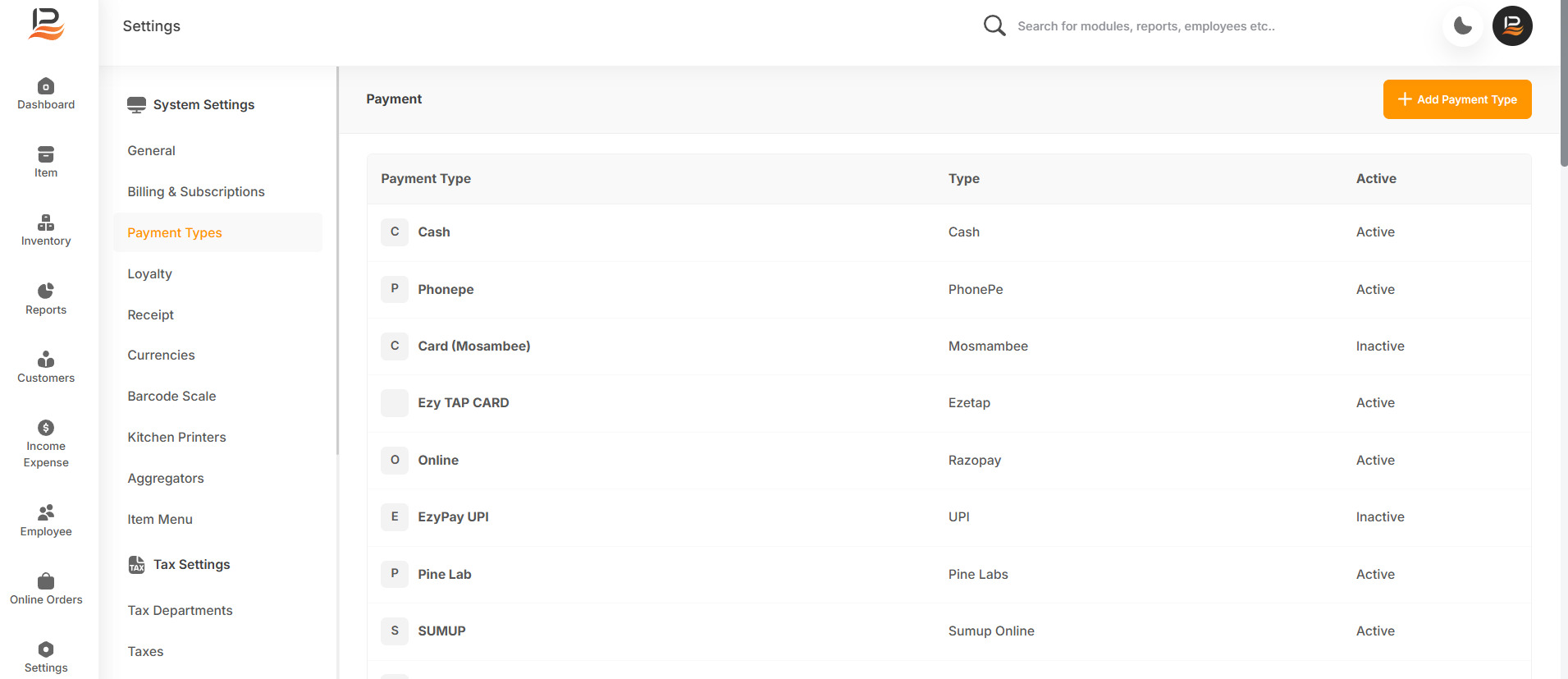This screenshot has width=1568, height=679.
Task: Click the Active column header
Action: (1376, 179)
